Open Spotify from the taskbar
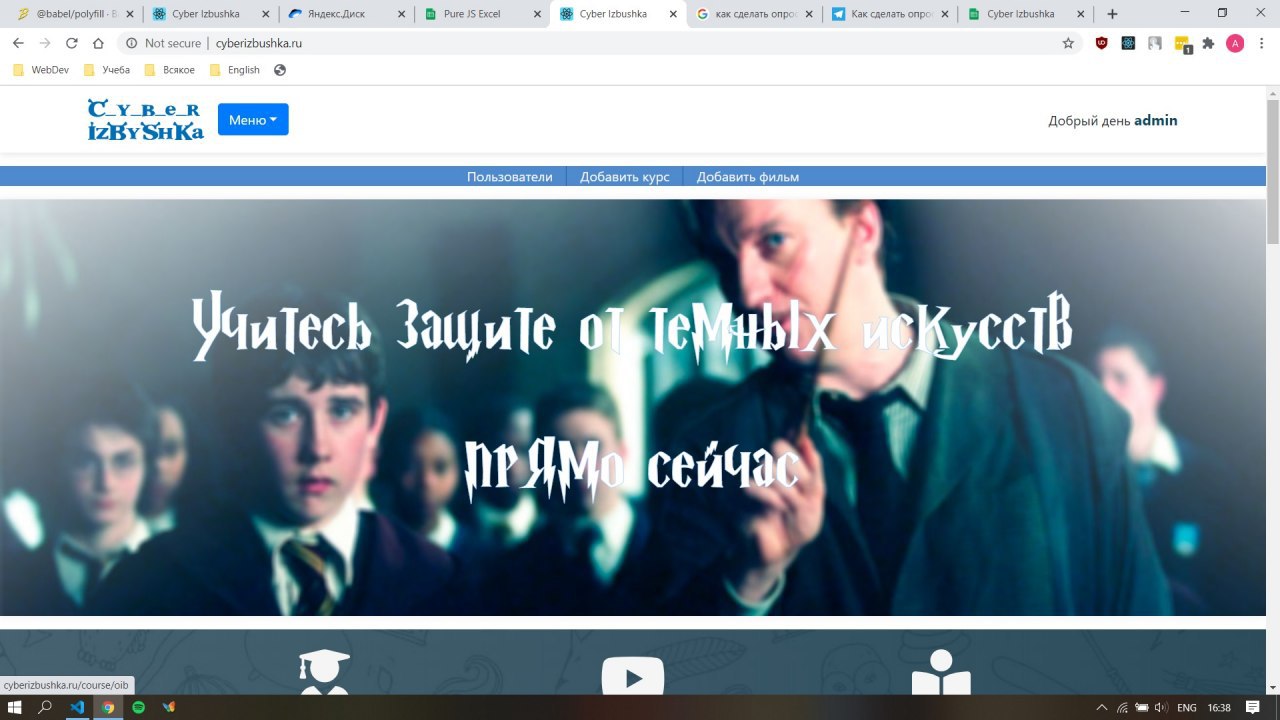Screen dimensions: 1280x720 click(139, 707)
